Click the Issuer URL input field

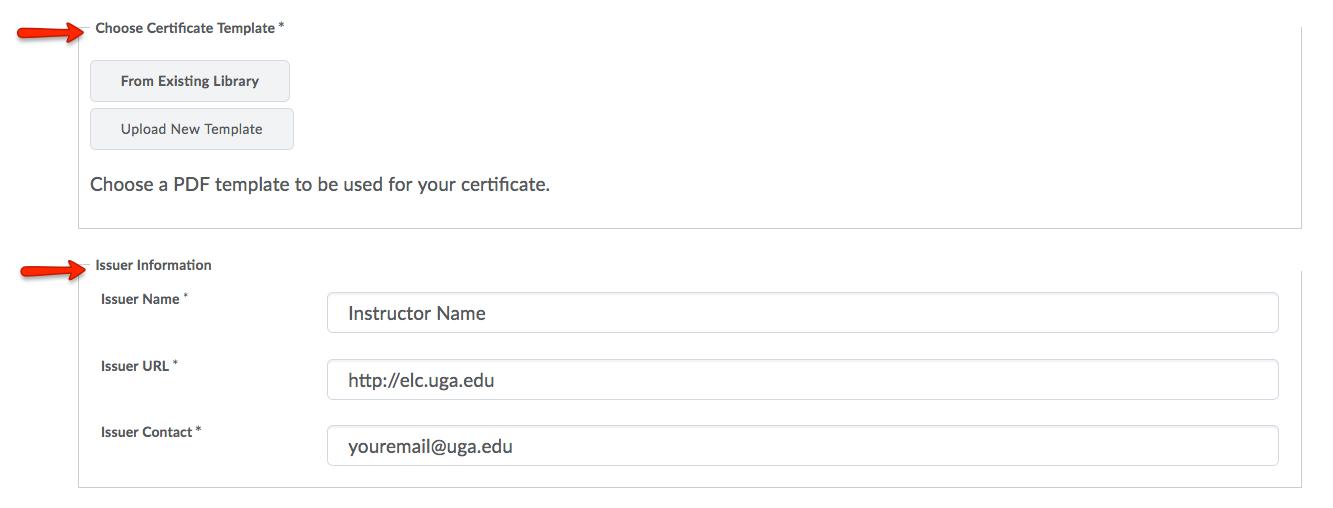[x=802, y=380]
